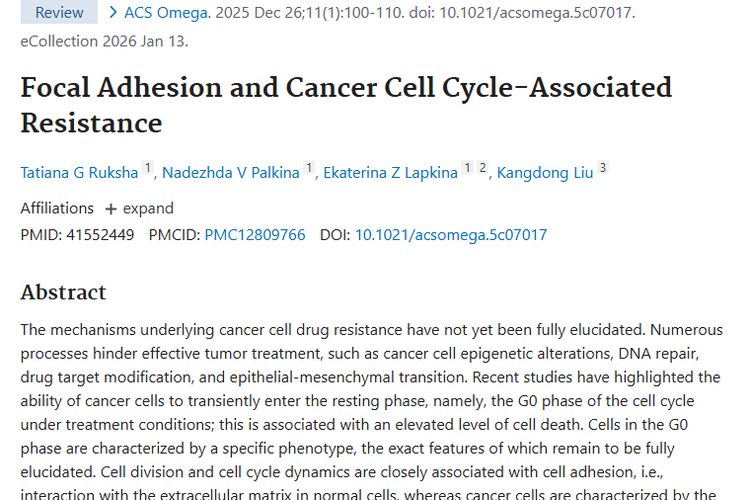Click superscript 1 after Tatiana G Ruksha

pos(148,168)
